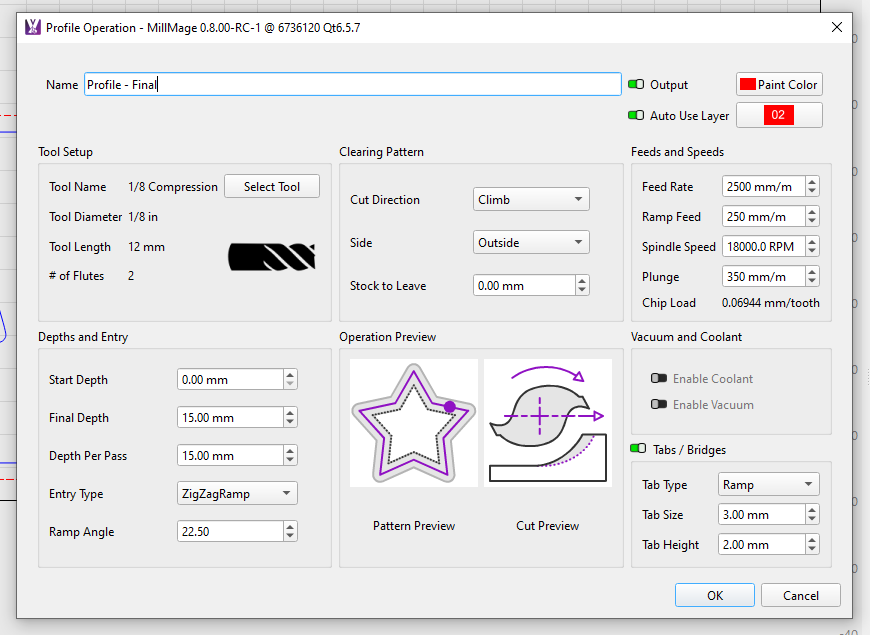Screen dimensions: 870x635
Task: Decrease Start Depth with down arrow
Action: click(290, 385)
